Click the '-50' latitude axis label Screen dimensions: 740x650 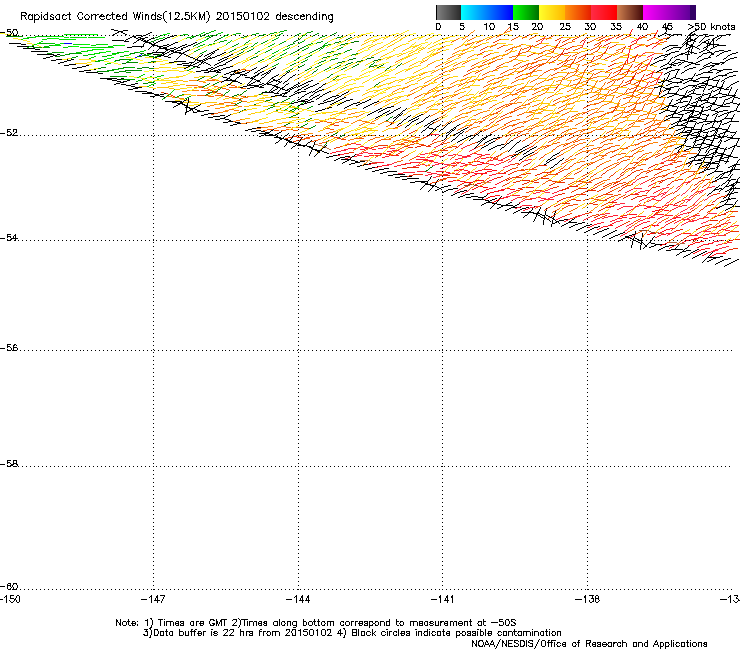(x=9, y=33)
